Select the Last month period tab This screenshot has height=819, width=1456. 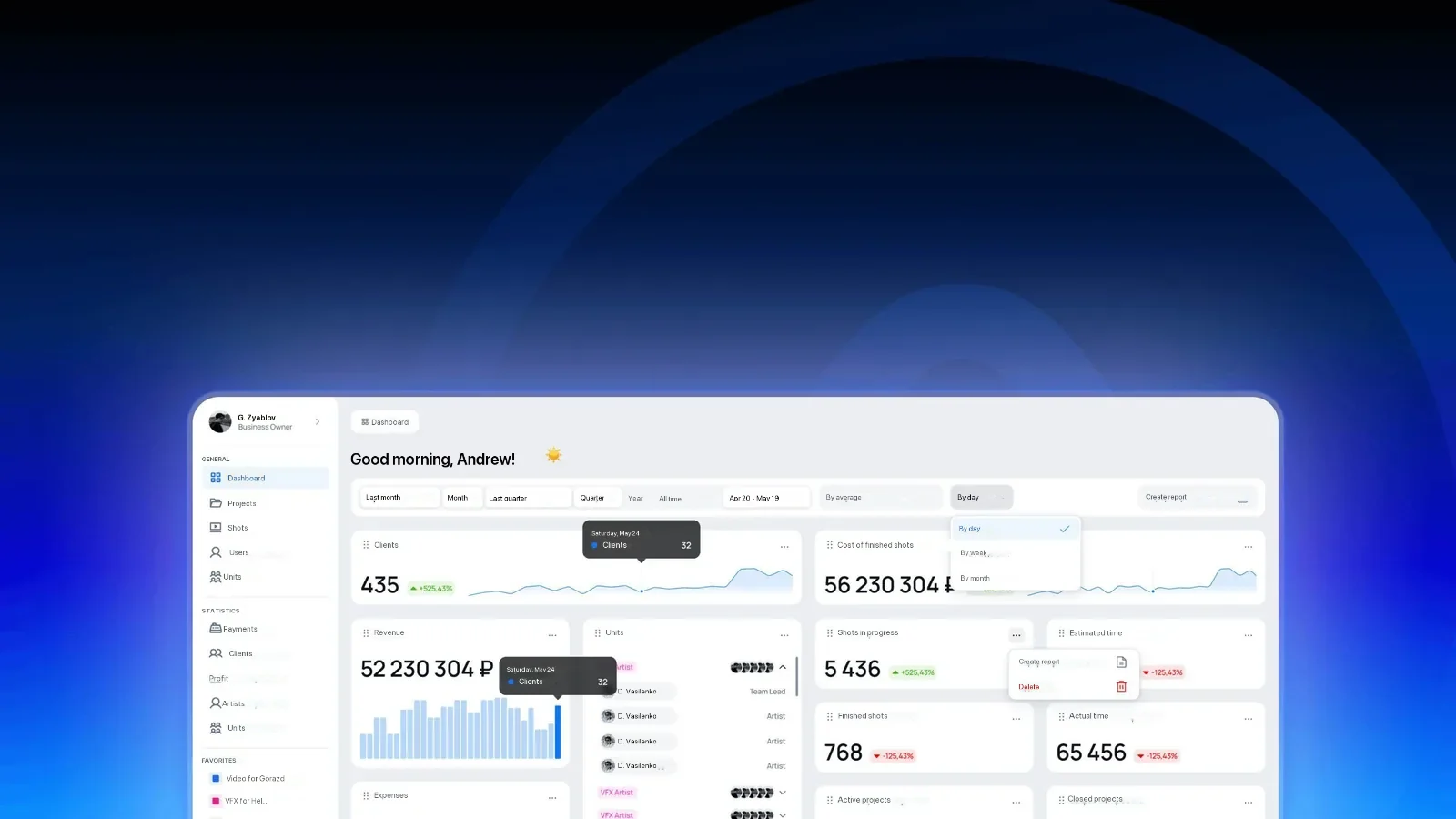[399, 498]
